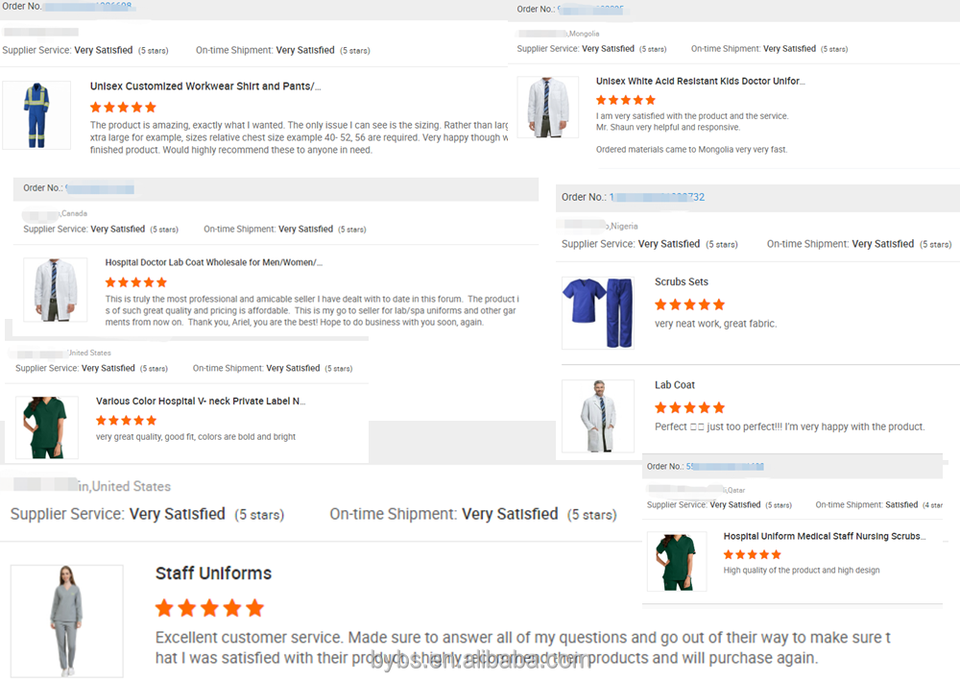Click the Hospital Uniform Nursing Scrubs thumbnail
This screenshot has height=682, width=960.
coord(676,561)
